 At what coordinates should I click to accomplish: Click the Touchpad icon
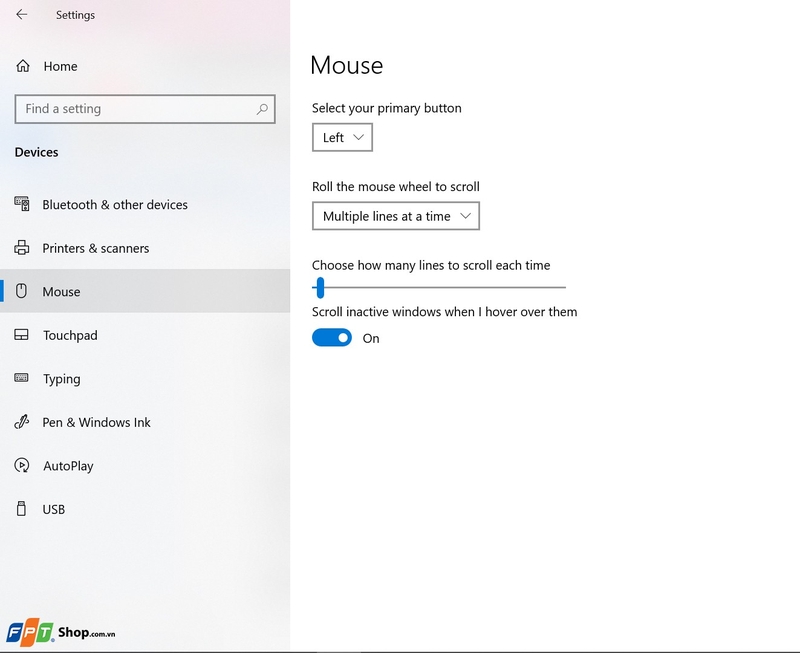coord(21,335)
